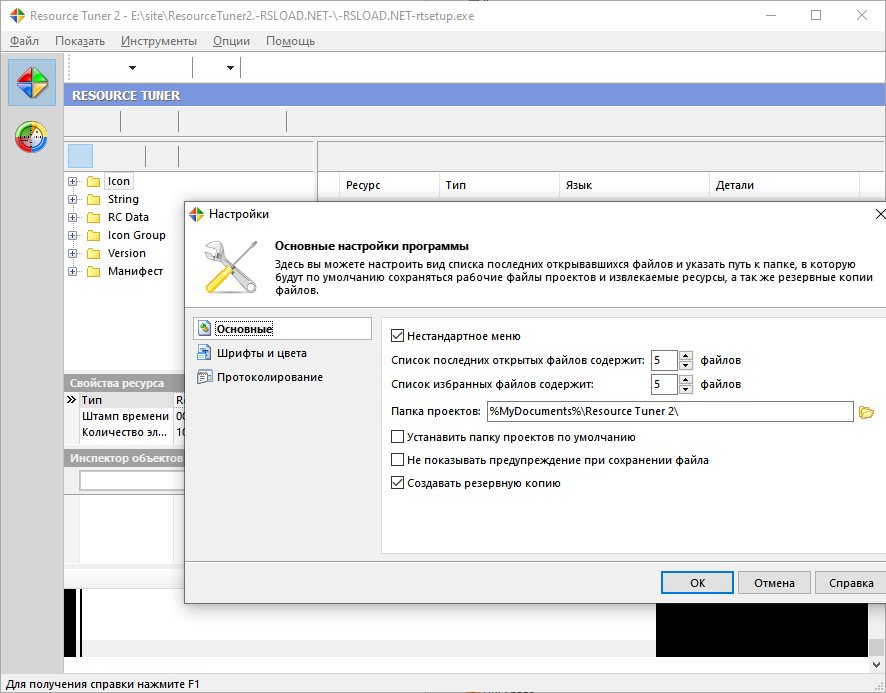The width and height of the screenshot is (886, 693).
Task: Select Основные settings category icon
Action: [204, 329]
